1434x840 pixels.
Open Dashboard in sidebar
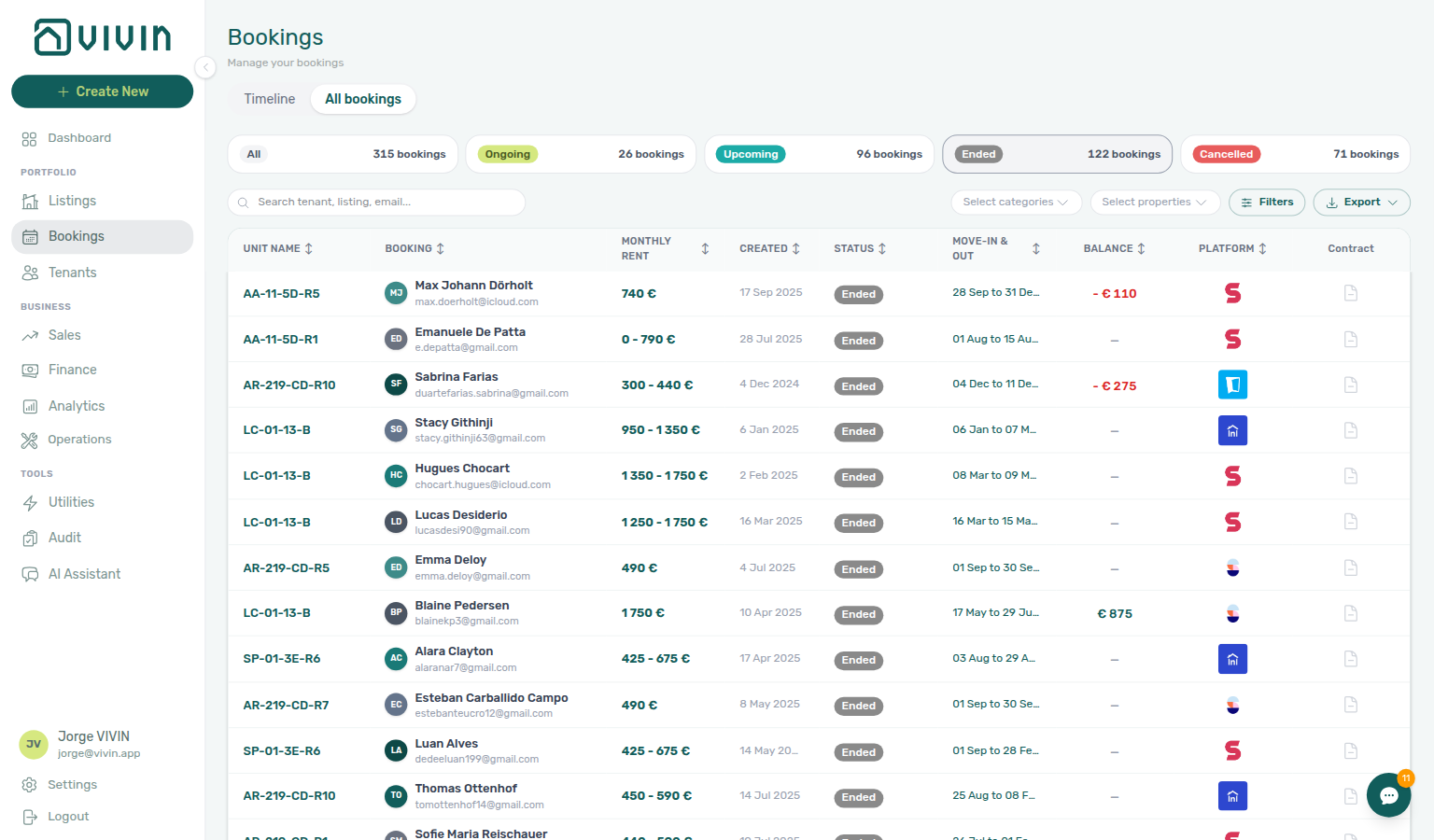(x=103, y=138)
